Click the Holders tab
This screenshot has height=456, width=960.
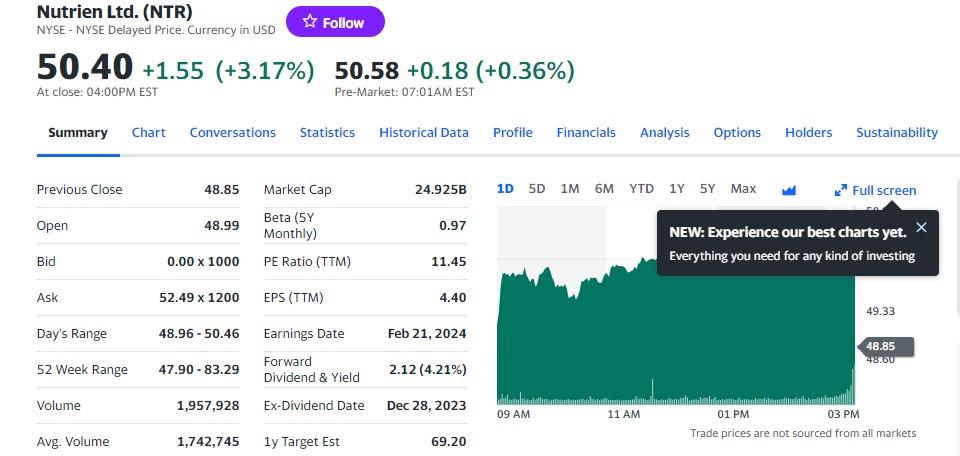point(808,132)
